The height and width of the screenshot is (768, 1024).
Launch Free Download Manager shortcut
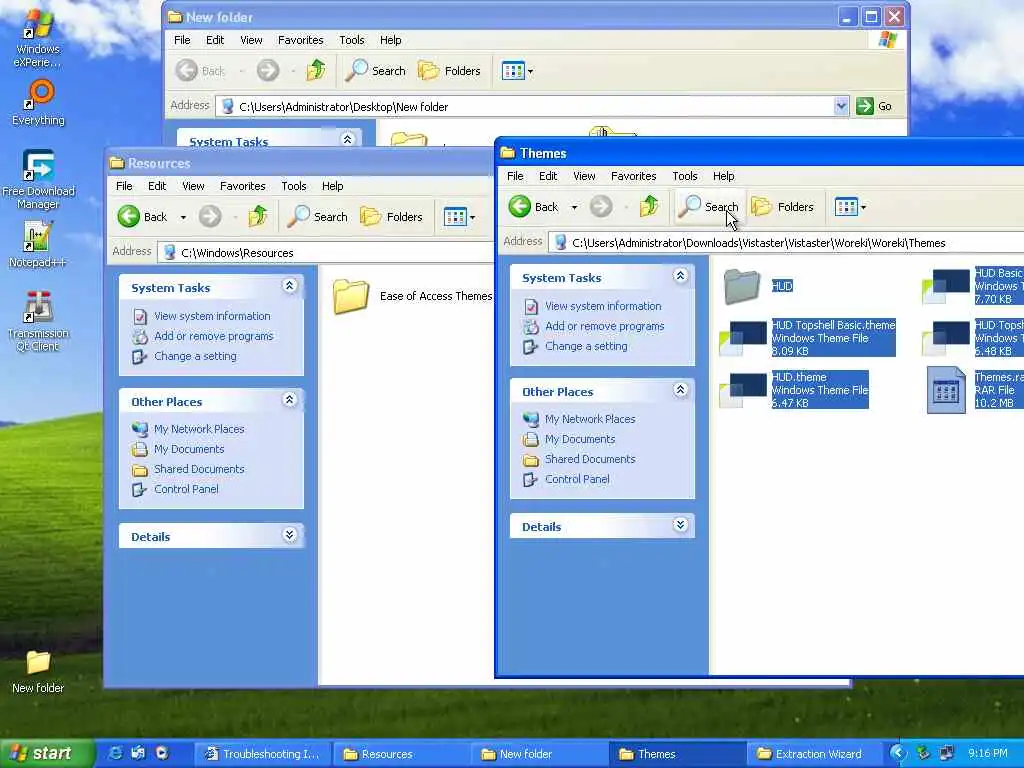tap(38, 179)
